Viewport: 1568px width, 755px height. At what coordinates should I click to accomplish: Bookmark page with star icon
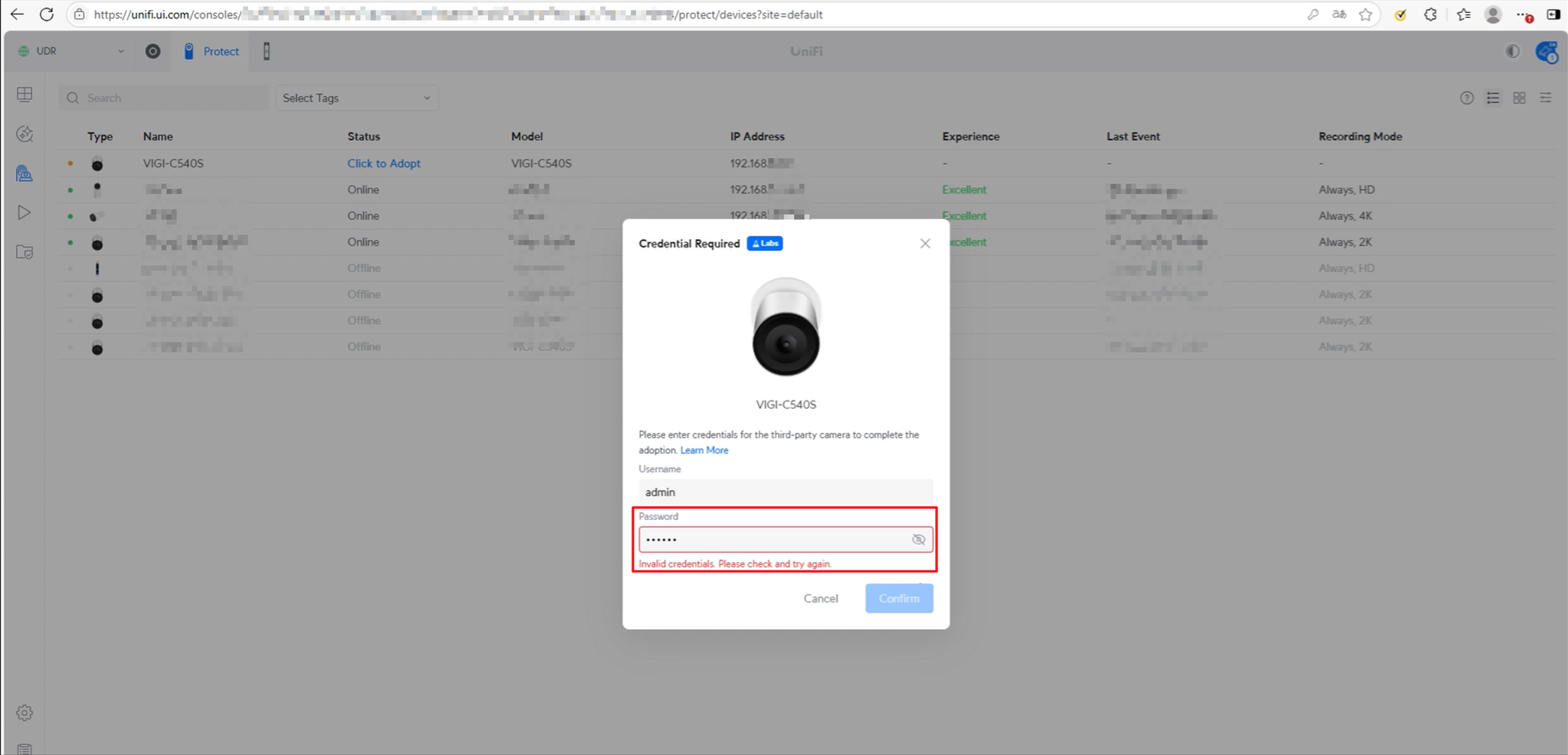coord(1365,14)
